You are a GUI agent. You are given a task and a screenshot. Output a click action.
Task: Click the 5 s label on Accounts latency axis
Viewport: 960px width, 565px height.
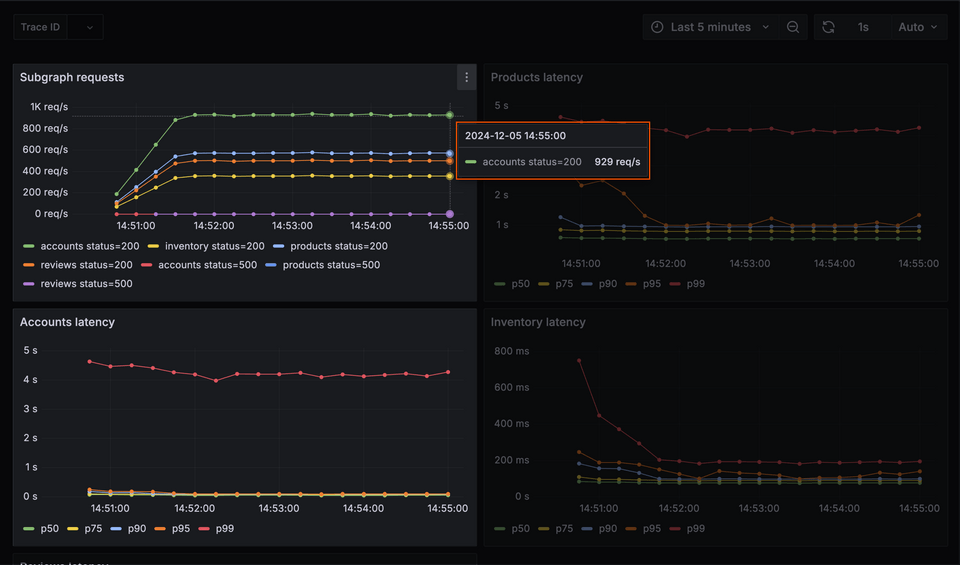(31, 350)
